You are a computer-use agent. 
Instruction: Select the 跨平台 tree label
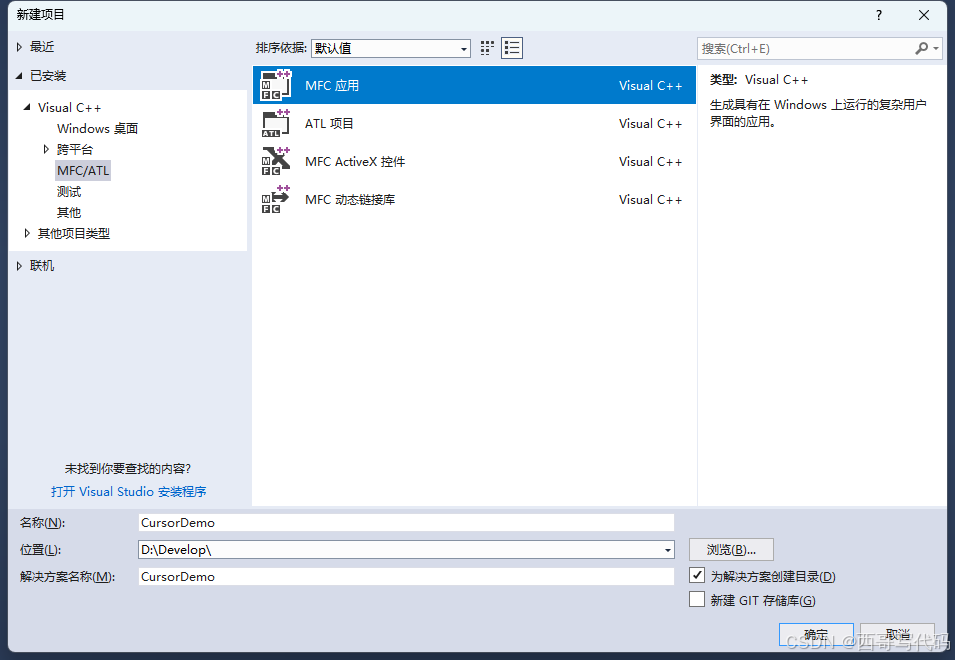click(75, 149)
